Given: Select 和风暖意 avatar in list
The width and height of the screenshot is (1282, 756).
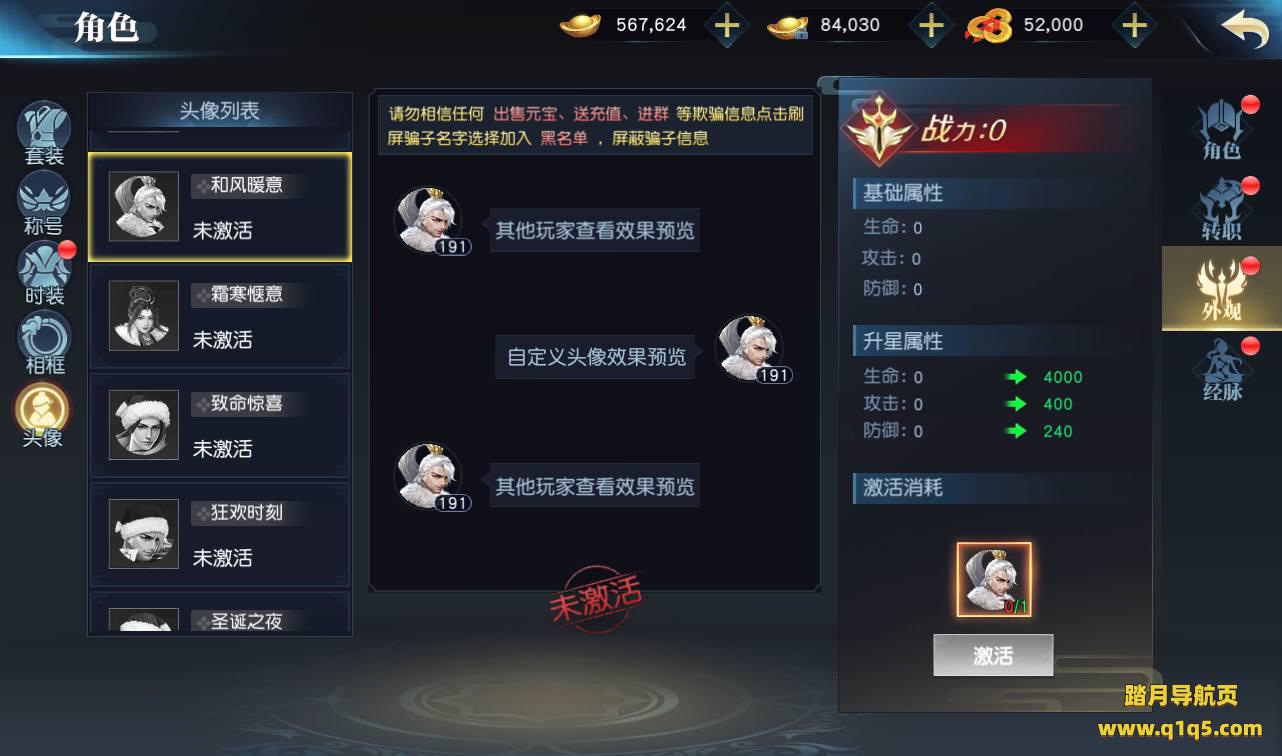Looking at the screenshot, I should pyautogui.click(x=220, y=207).
